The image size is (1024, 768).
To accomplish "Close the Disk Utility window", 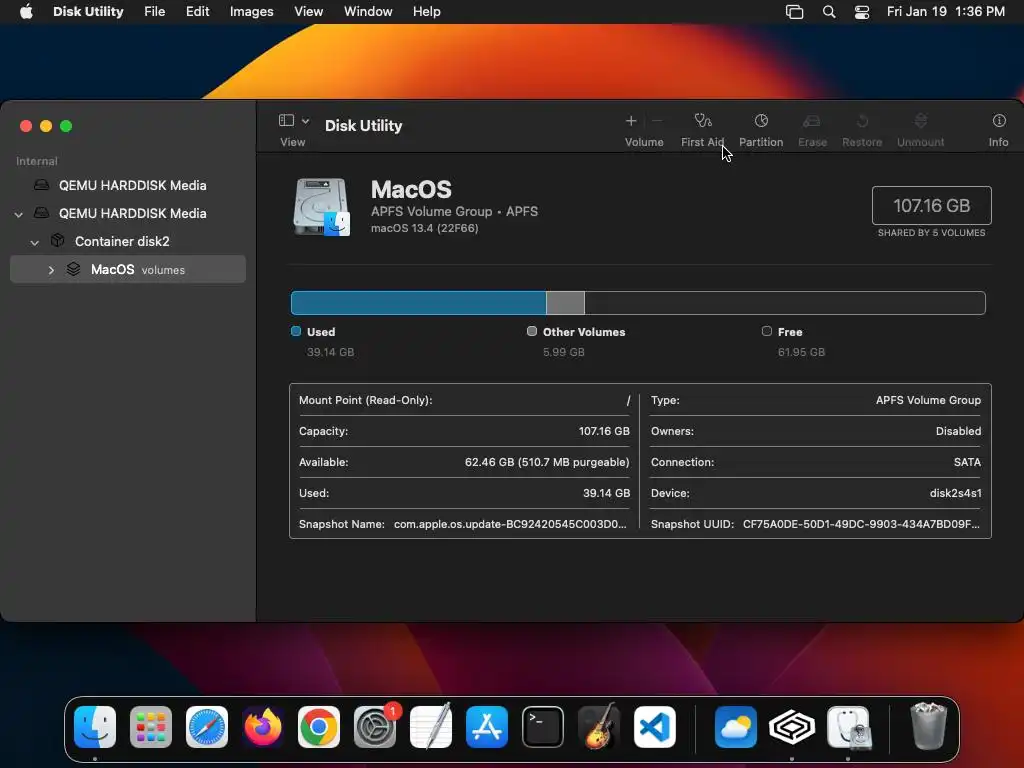I will click(26, 126).
